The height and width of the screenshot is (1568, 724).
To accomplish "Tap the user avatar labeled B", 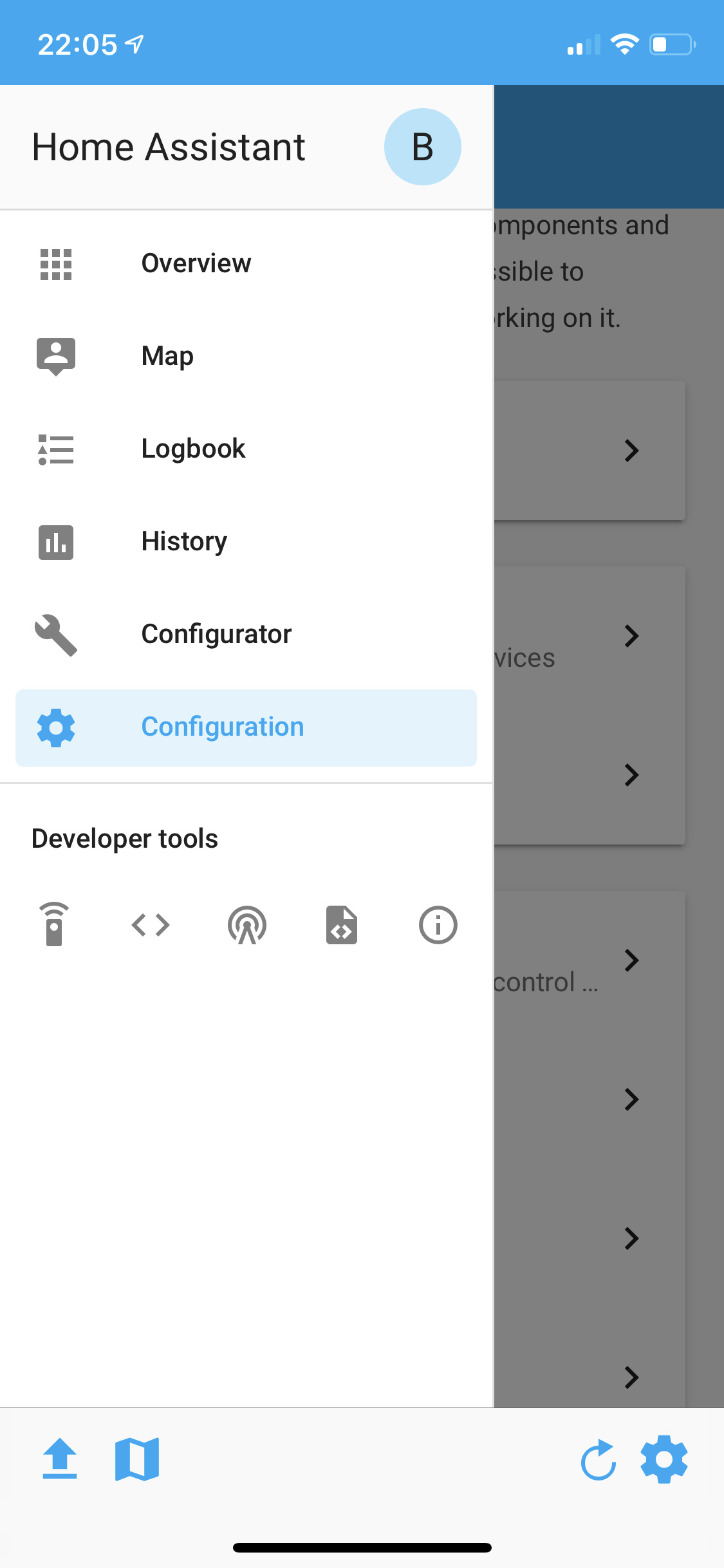I will (x=422, y=146).
